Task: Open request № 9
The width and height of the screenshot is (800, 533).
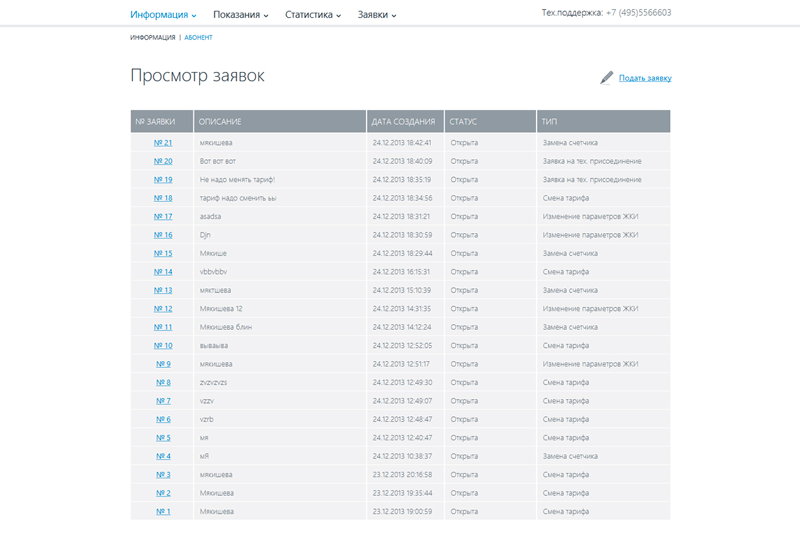Action: pos(162,364)
